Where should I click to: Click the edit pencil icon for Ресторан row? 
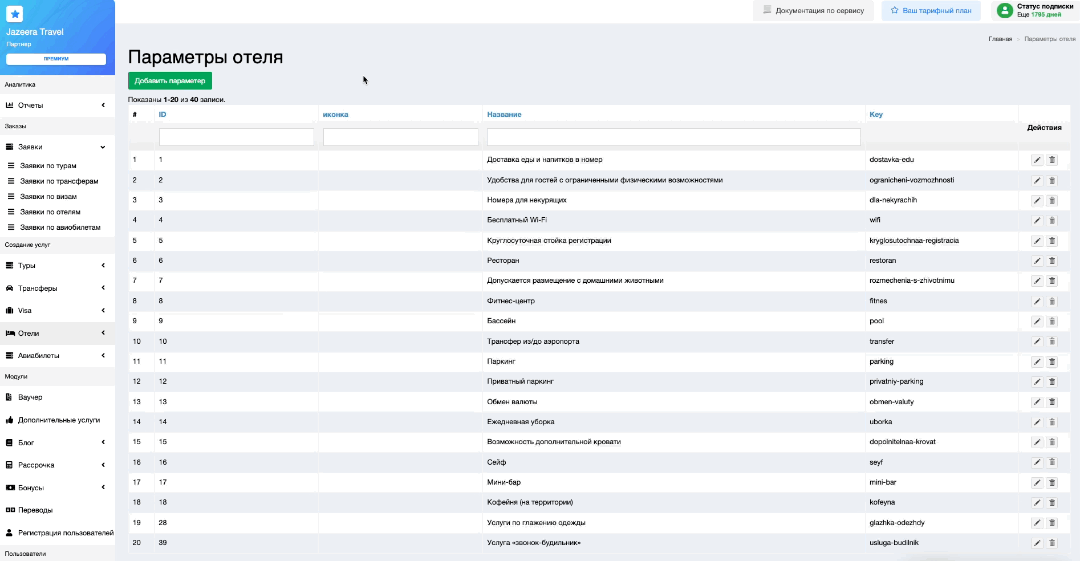(1037, 261)
